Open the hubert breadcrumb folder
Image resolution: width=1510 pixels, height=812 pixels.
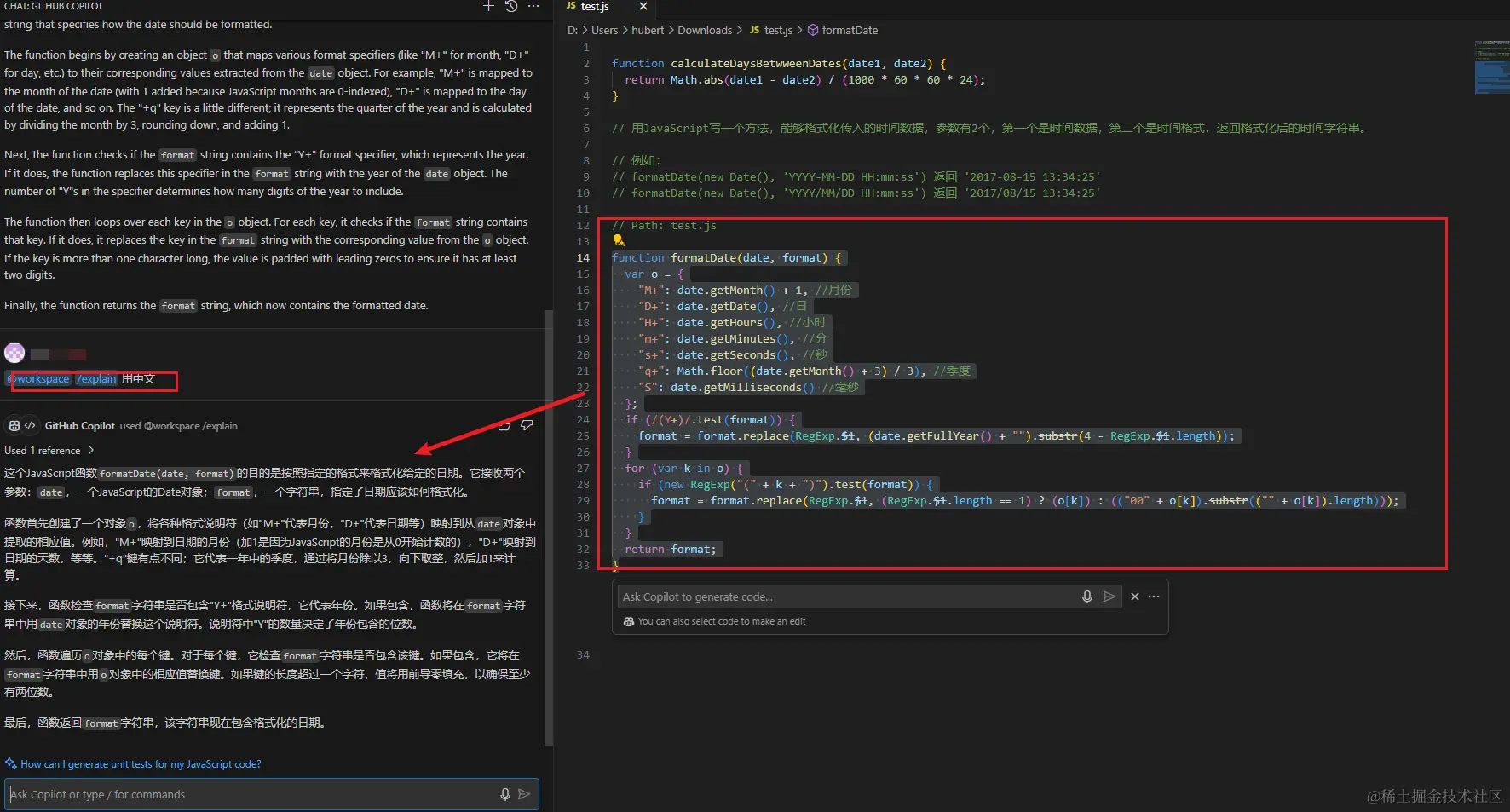648,30
